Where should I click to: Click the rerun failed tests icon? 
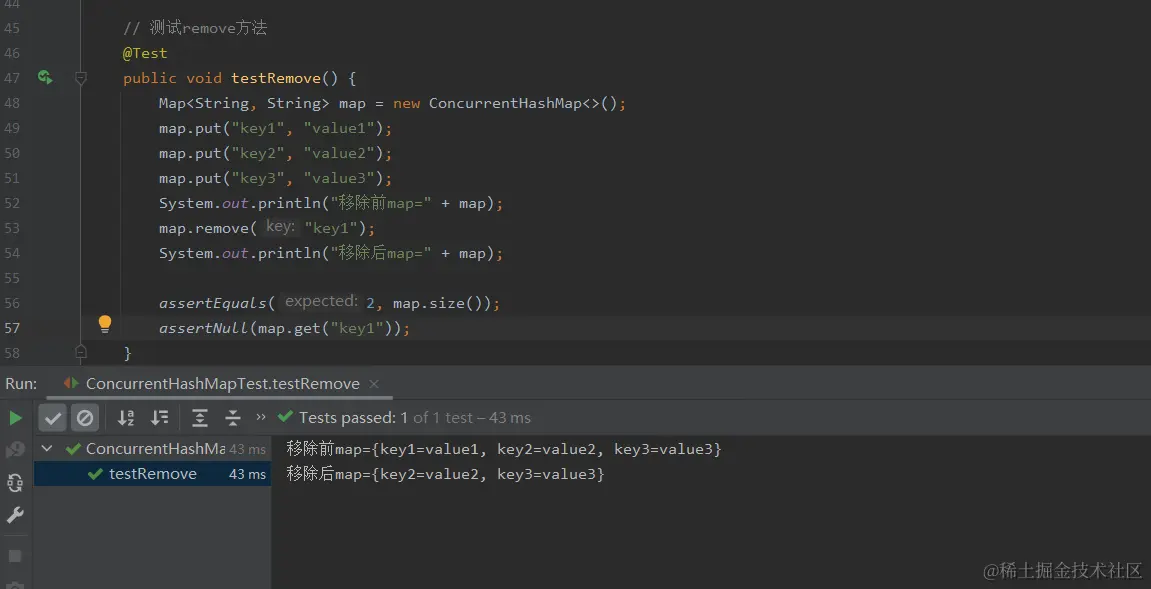tap(15, 449)
